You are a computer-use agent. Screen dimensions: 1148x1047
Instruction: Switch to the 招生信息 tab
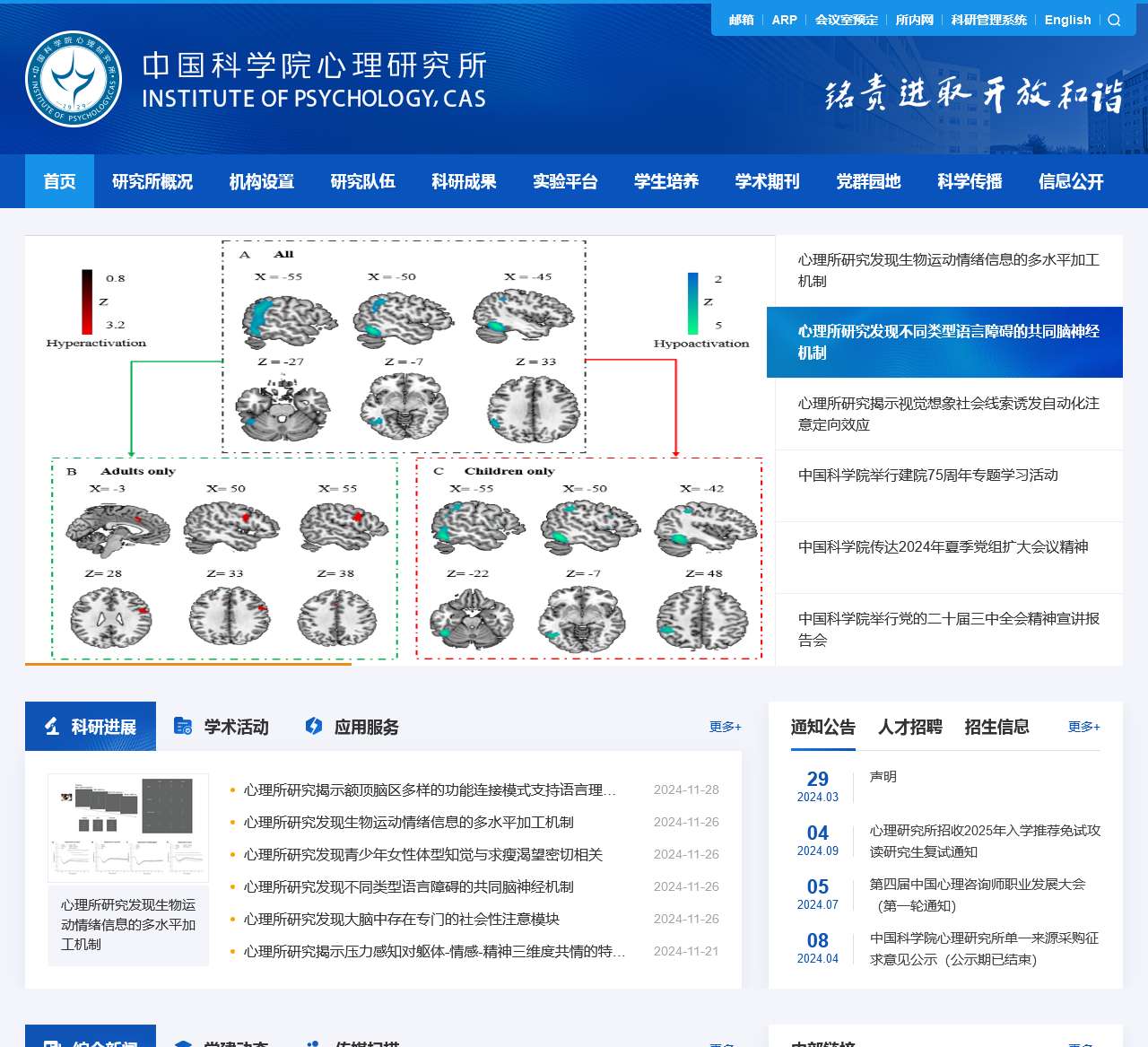[x=997, y=727]
